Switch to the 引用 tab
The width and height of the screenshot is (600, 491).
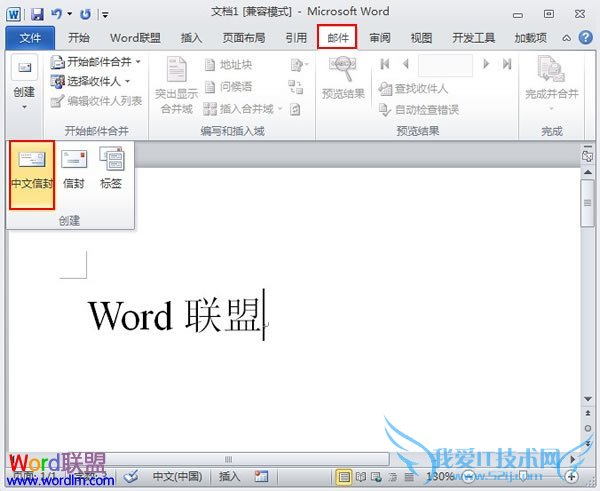296,38
